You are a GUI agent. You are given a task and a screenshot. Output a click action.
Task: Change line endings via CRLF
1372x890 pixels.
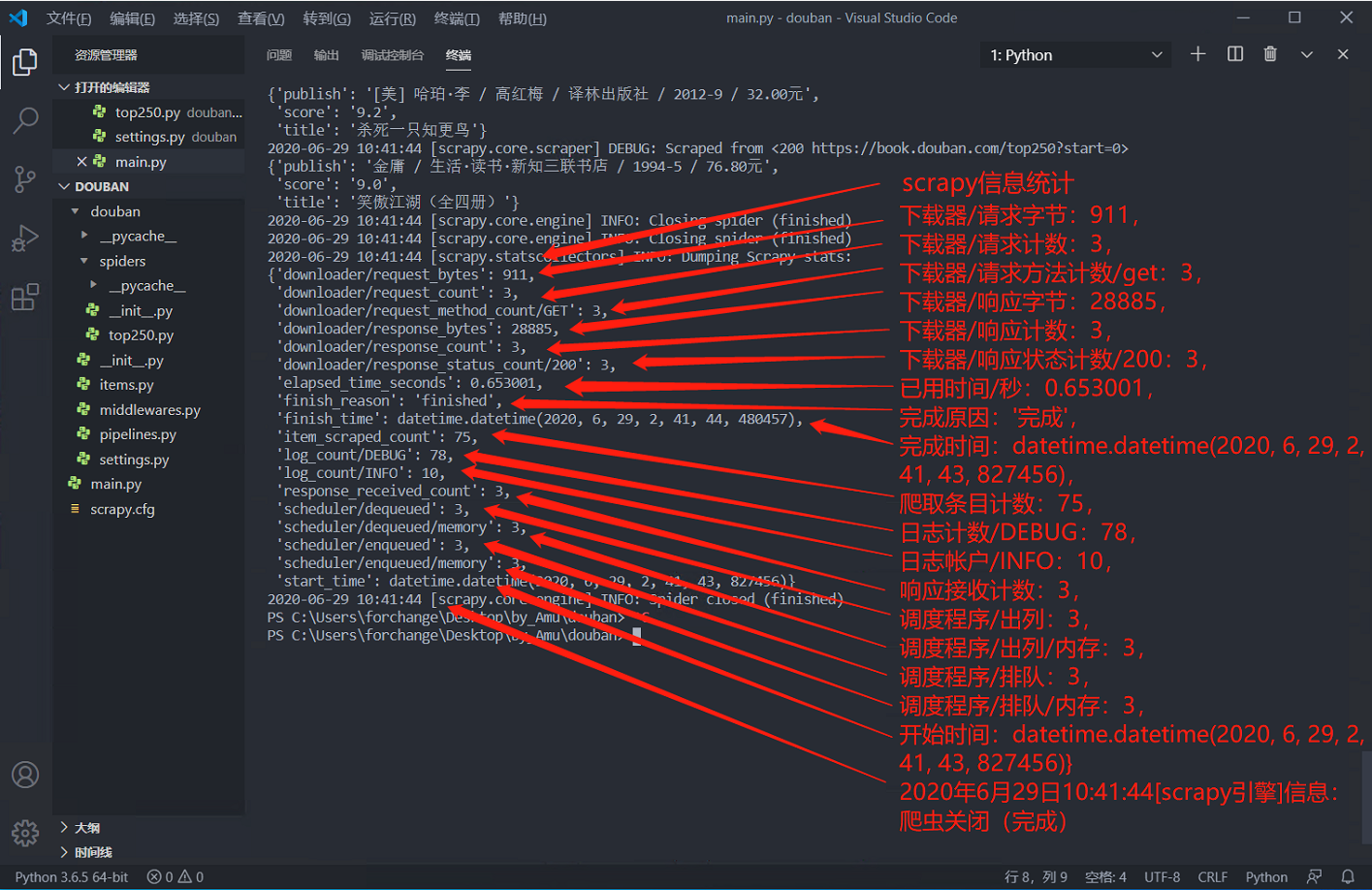(1212, 876)
